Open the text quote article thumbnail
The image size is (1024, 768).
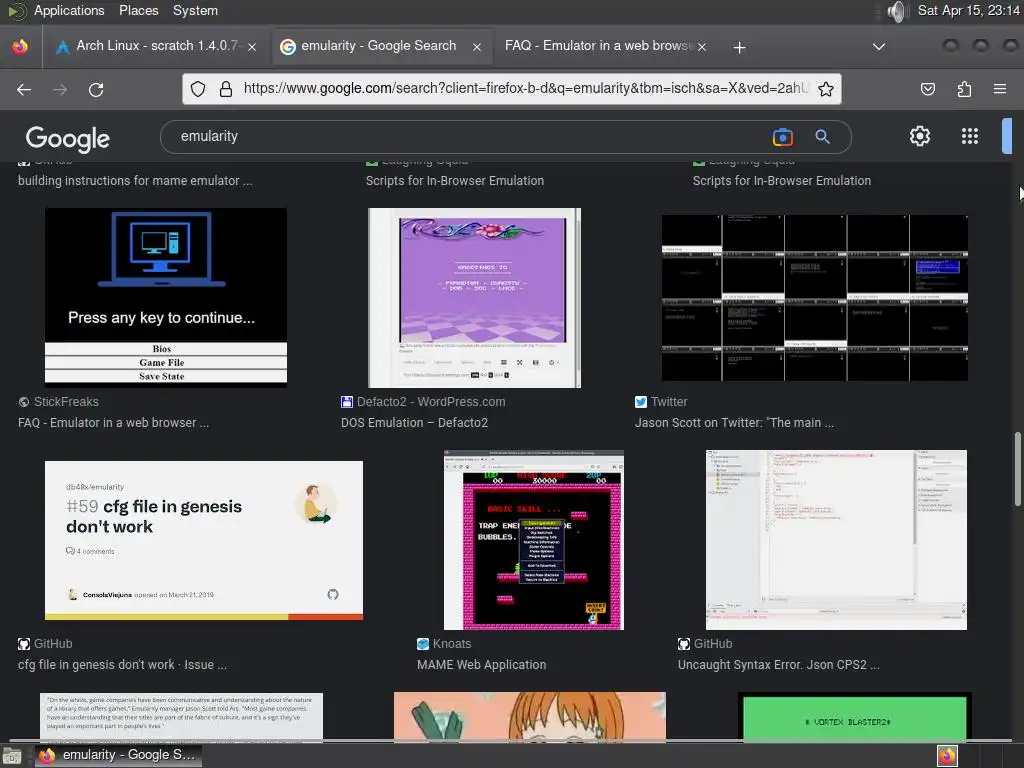182,717
